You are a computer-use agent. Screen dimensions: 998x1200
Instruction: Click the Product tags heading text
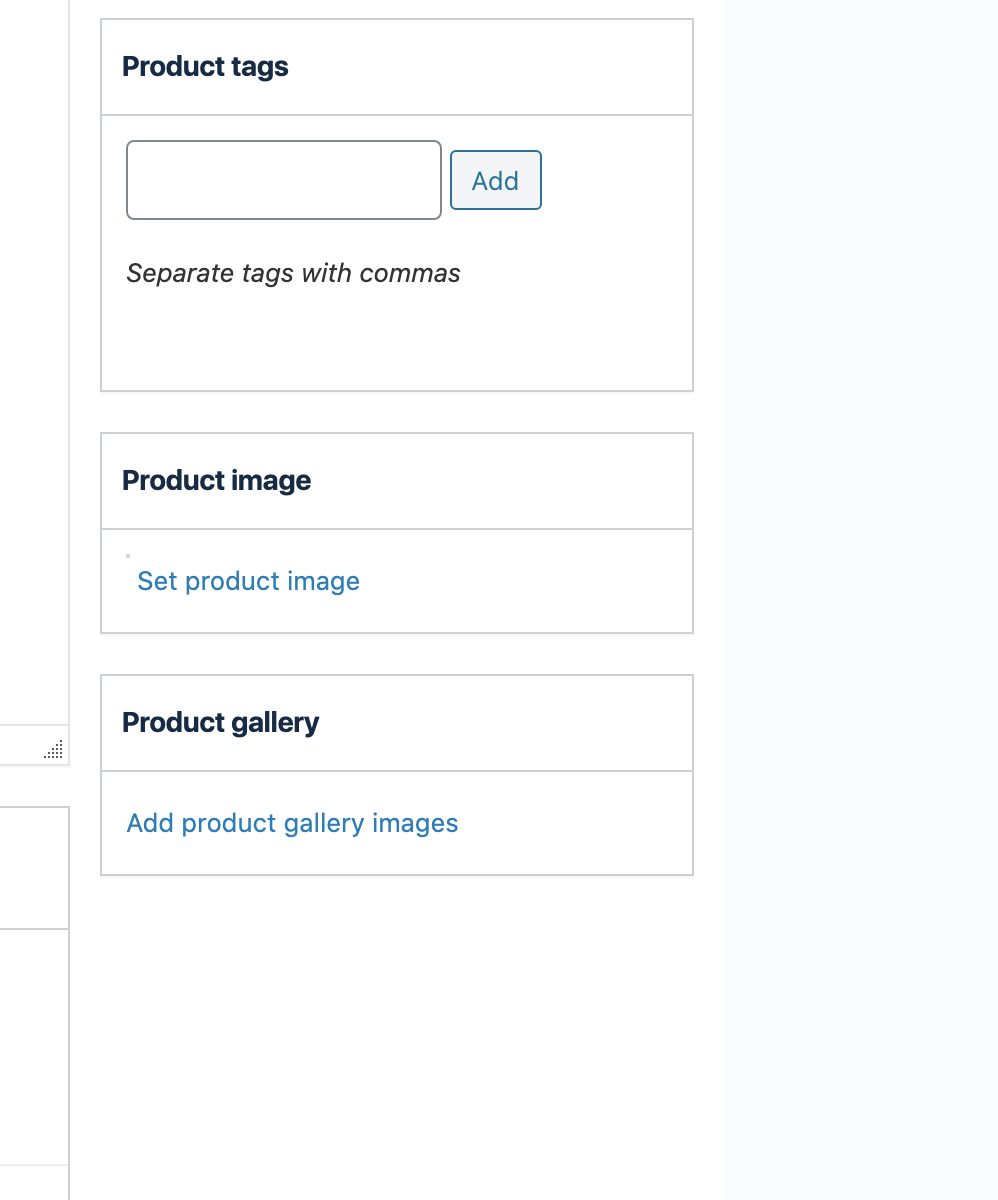point(205,67)
